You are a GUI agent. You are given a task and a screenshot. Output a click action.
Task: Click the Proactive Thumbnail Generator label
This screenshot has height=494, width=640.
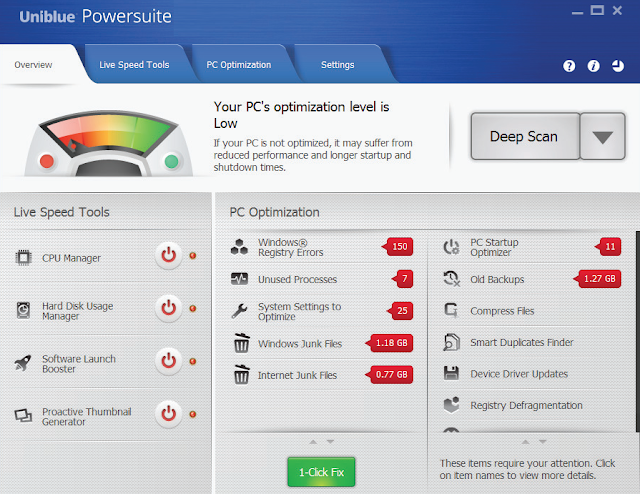[87, 416]
